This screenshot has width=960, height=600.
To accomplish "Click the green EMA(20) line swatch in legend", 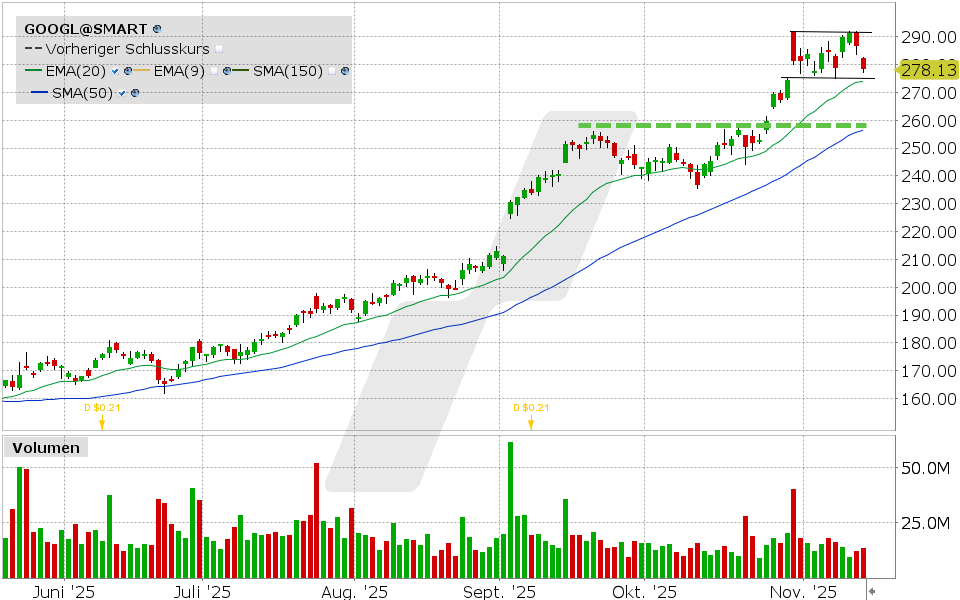I will coord(34,71).
